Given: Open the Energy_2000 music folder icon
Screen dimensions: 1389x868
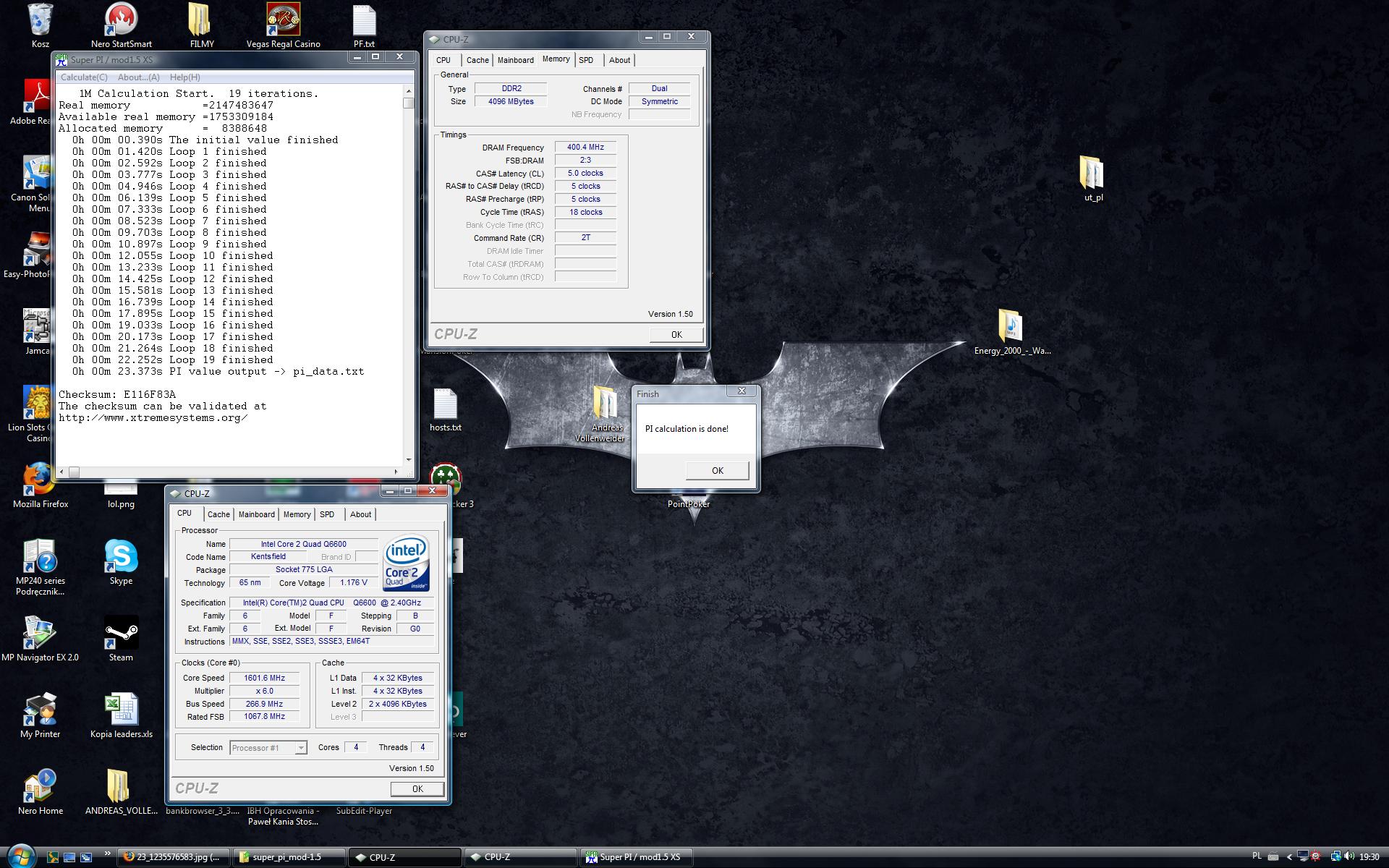Looking at the screenshot, I should click(1011, 327).
